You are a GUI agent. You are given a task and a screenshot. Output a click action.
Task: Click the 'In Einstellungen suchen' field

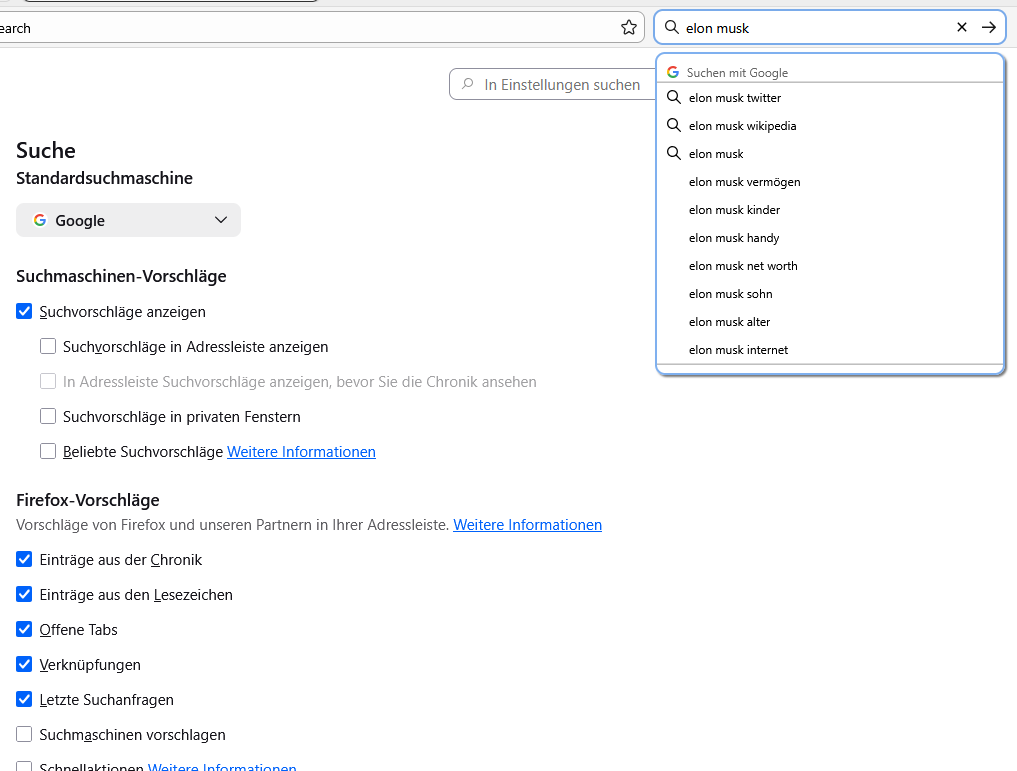(562, 85)
